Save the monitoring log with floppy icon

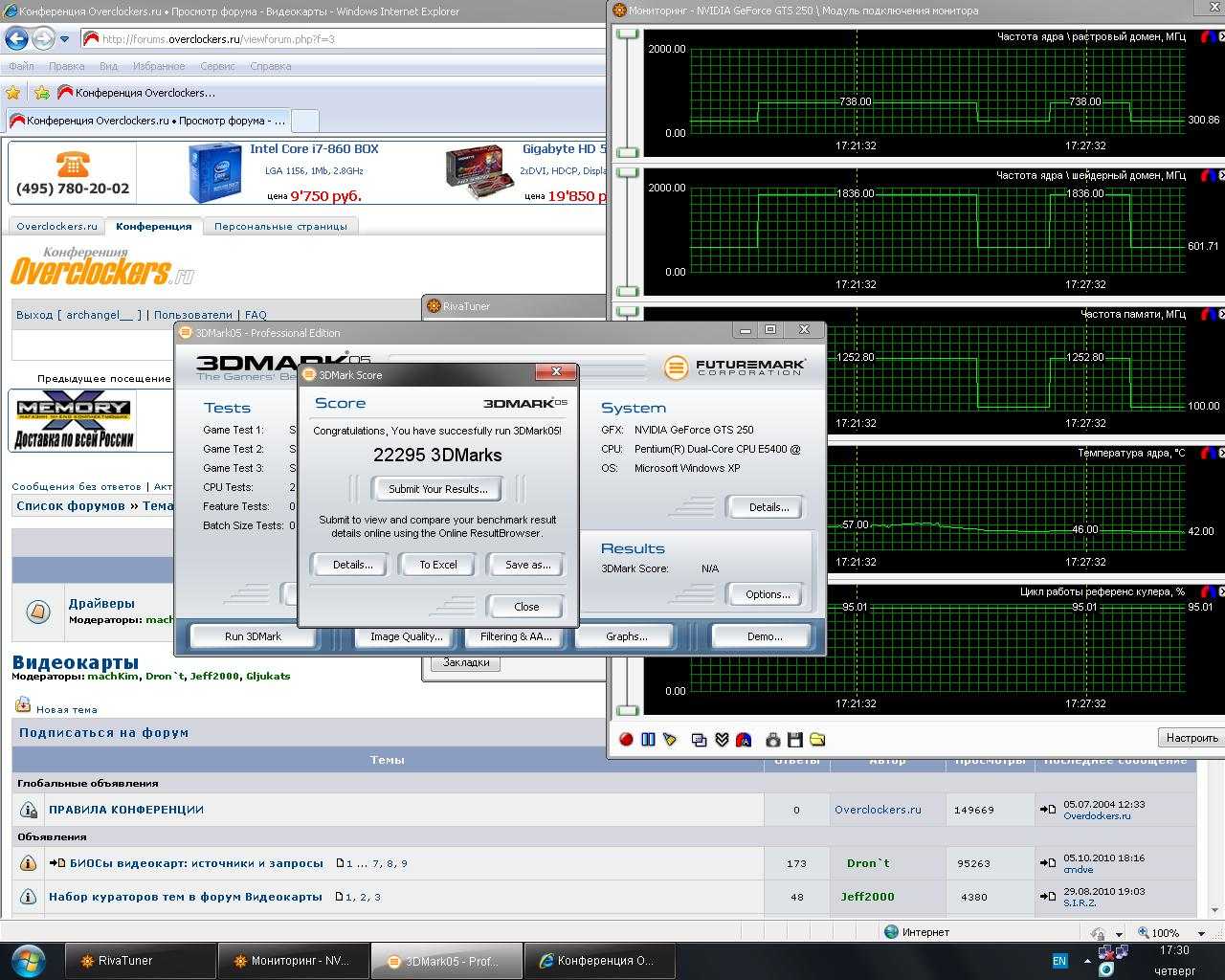click(794, 740)
